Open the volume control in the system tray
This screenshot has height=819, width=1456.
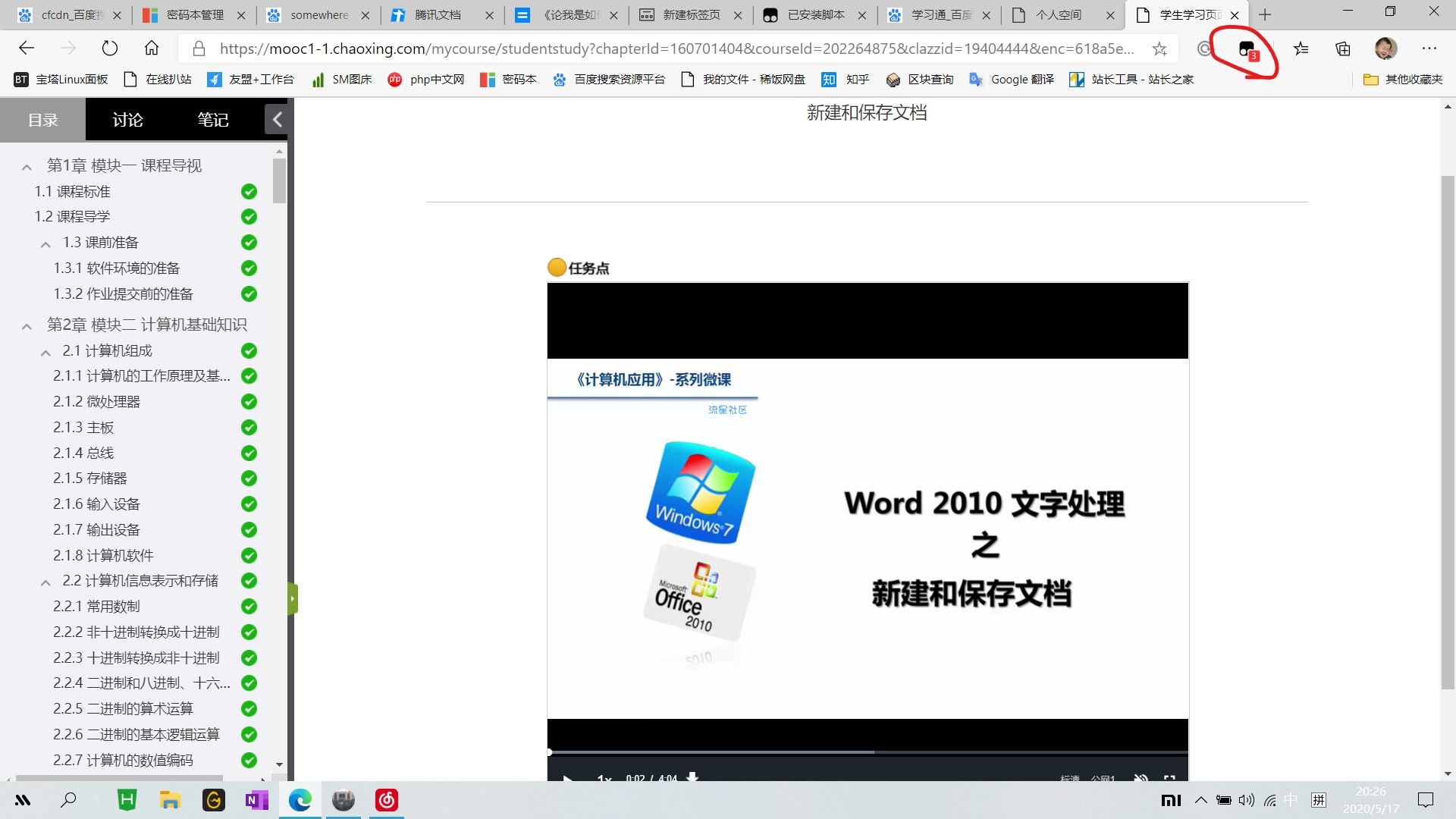point(1247,800)
